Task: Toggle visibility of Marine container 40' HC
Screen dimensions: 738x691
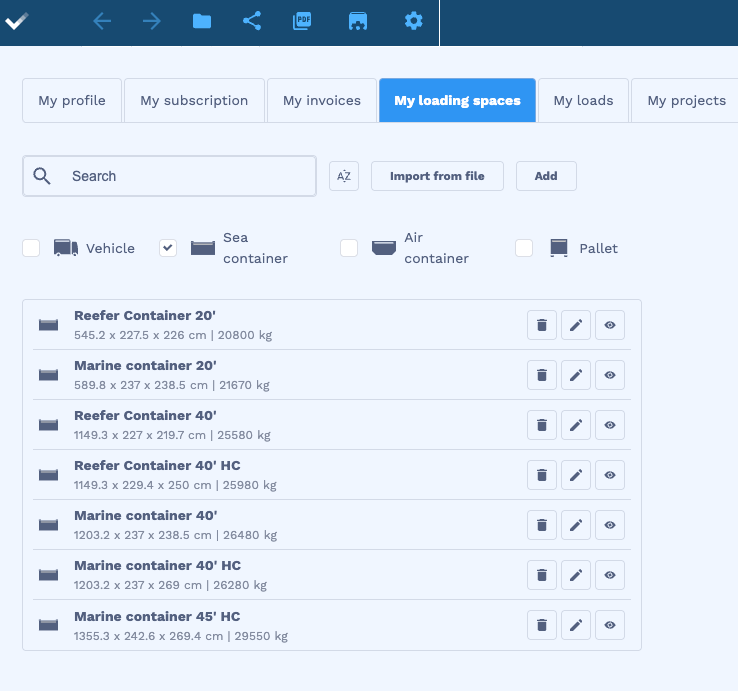Action: (x=610, y=575)
